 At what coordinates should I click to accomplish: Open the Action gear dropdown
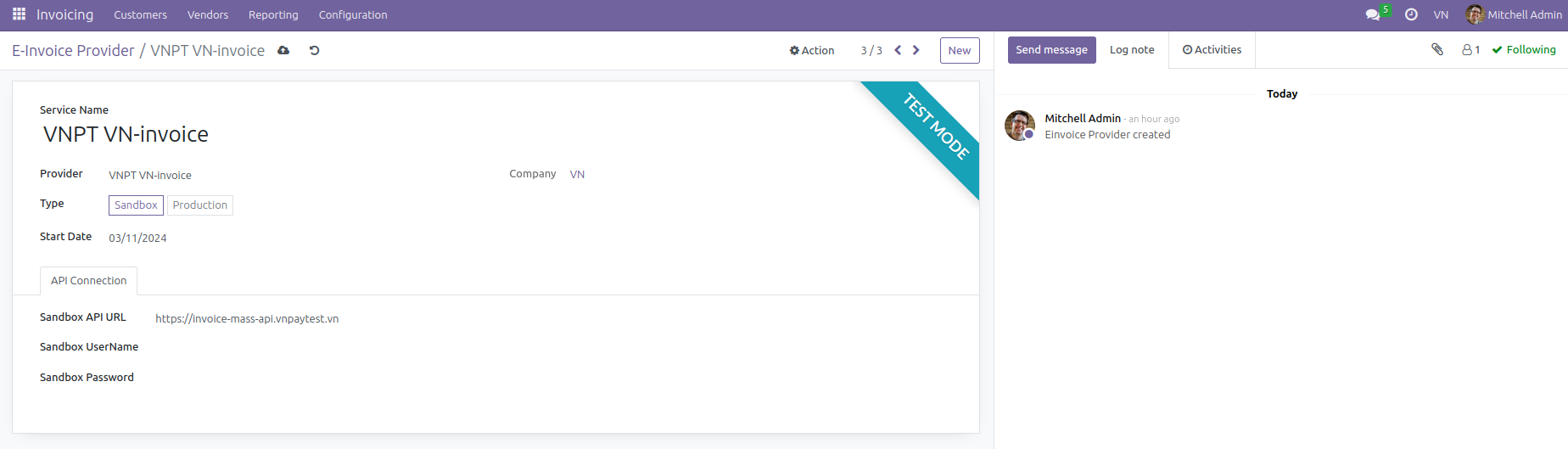point(812,50)
